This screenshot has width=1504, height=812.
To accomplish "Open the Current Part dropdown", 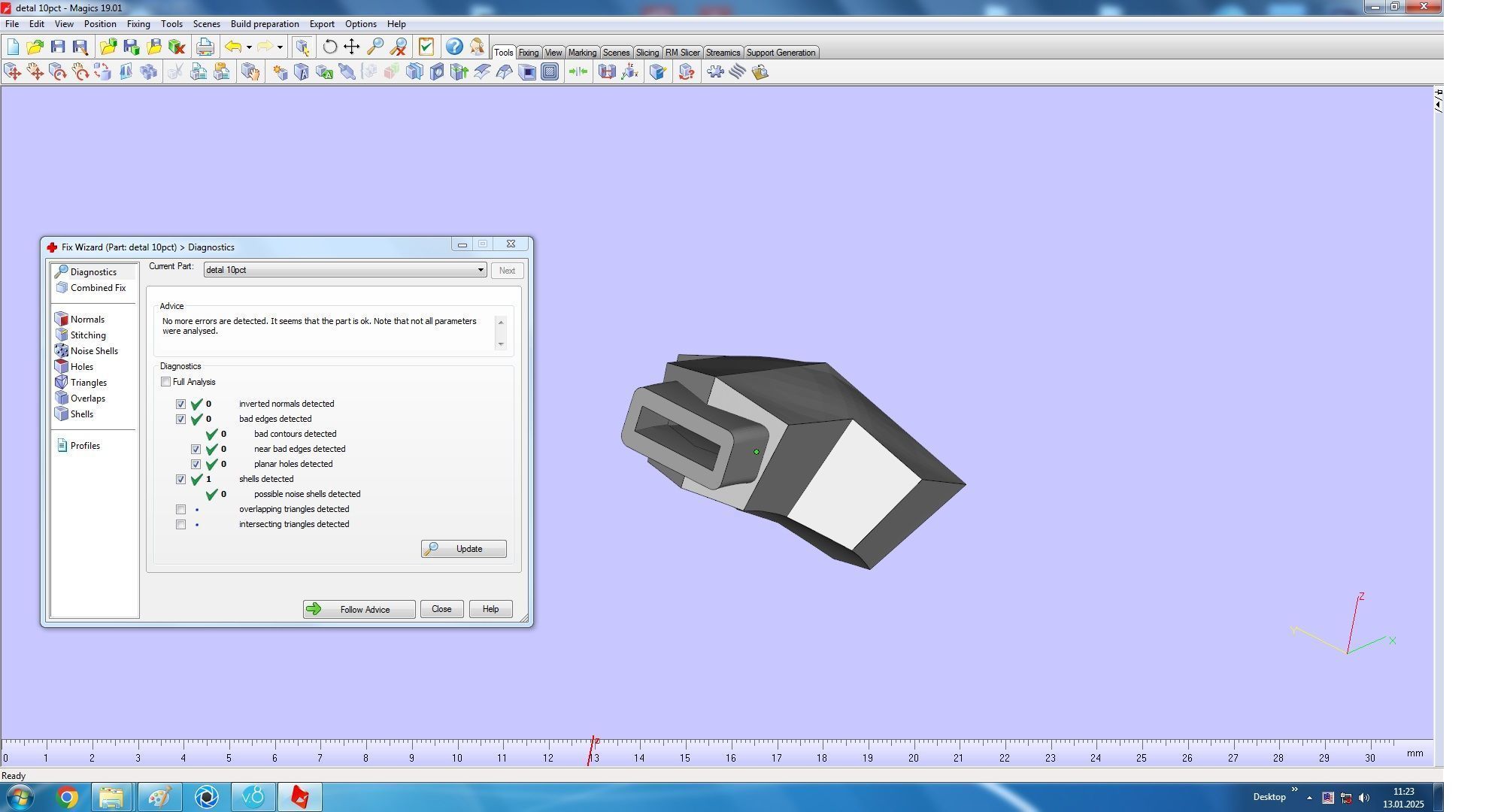I will point(481,270).
